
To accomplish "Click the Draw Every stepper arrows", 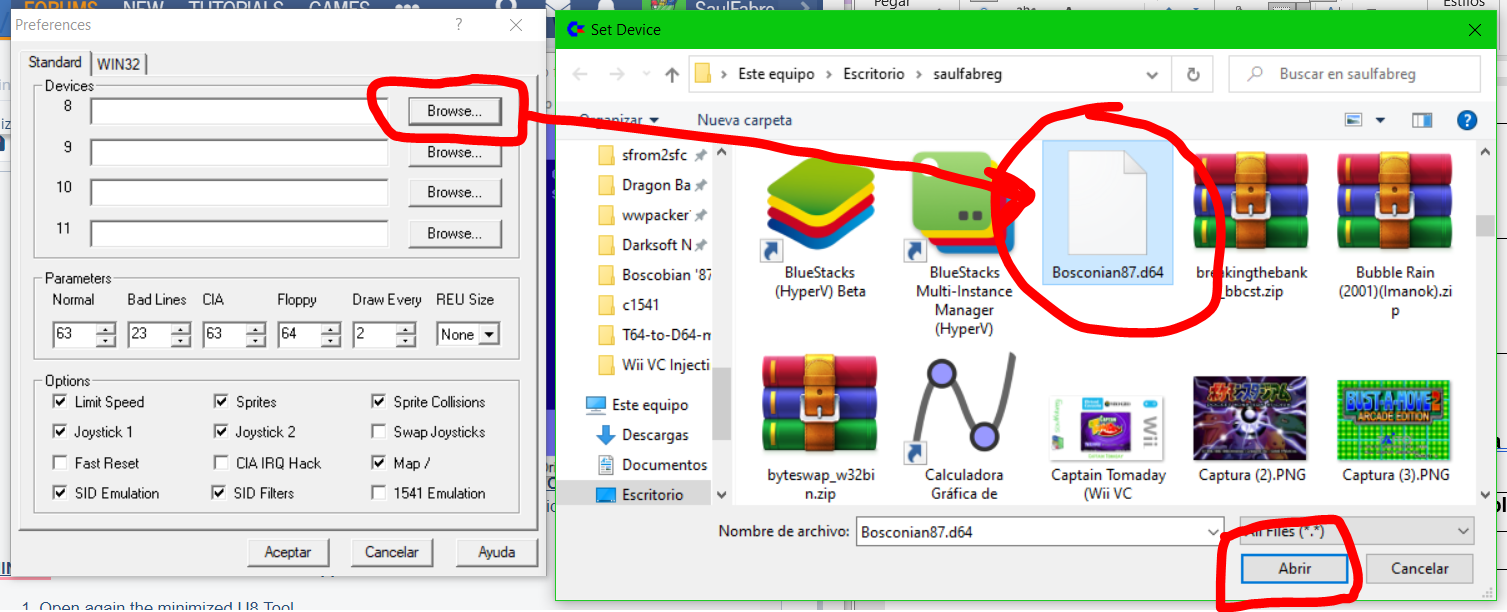I will [407, 334].
